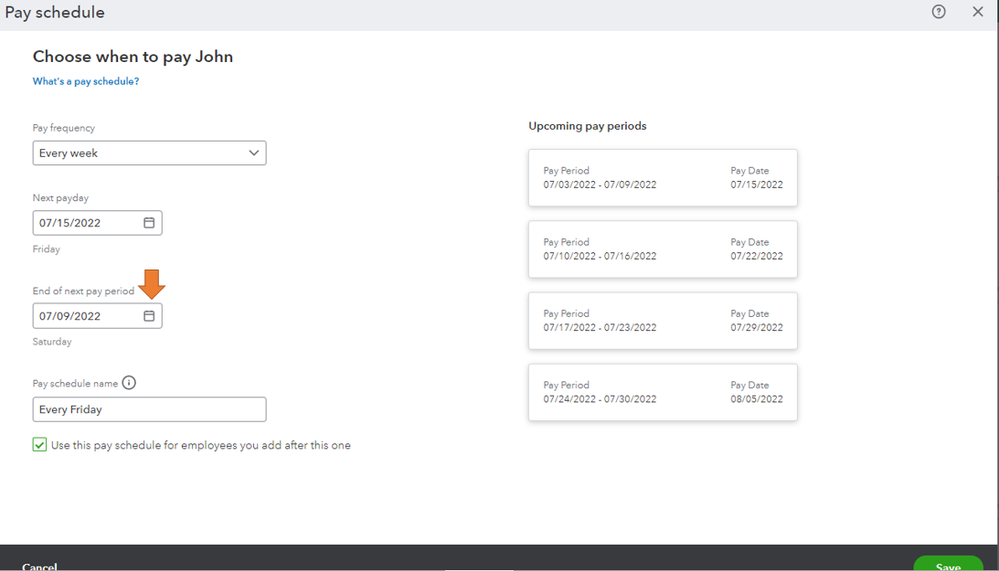The width and height of the screenshot is (999, 571).
Task: Toggle 'Use this pay schedule' checkbox
Action: (x=40, y=445)
